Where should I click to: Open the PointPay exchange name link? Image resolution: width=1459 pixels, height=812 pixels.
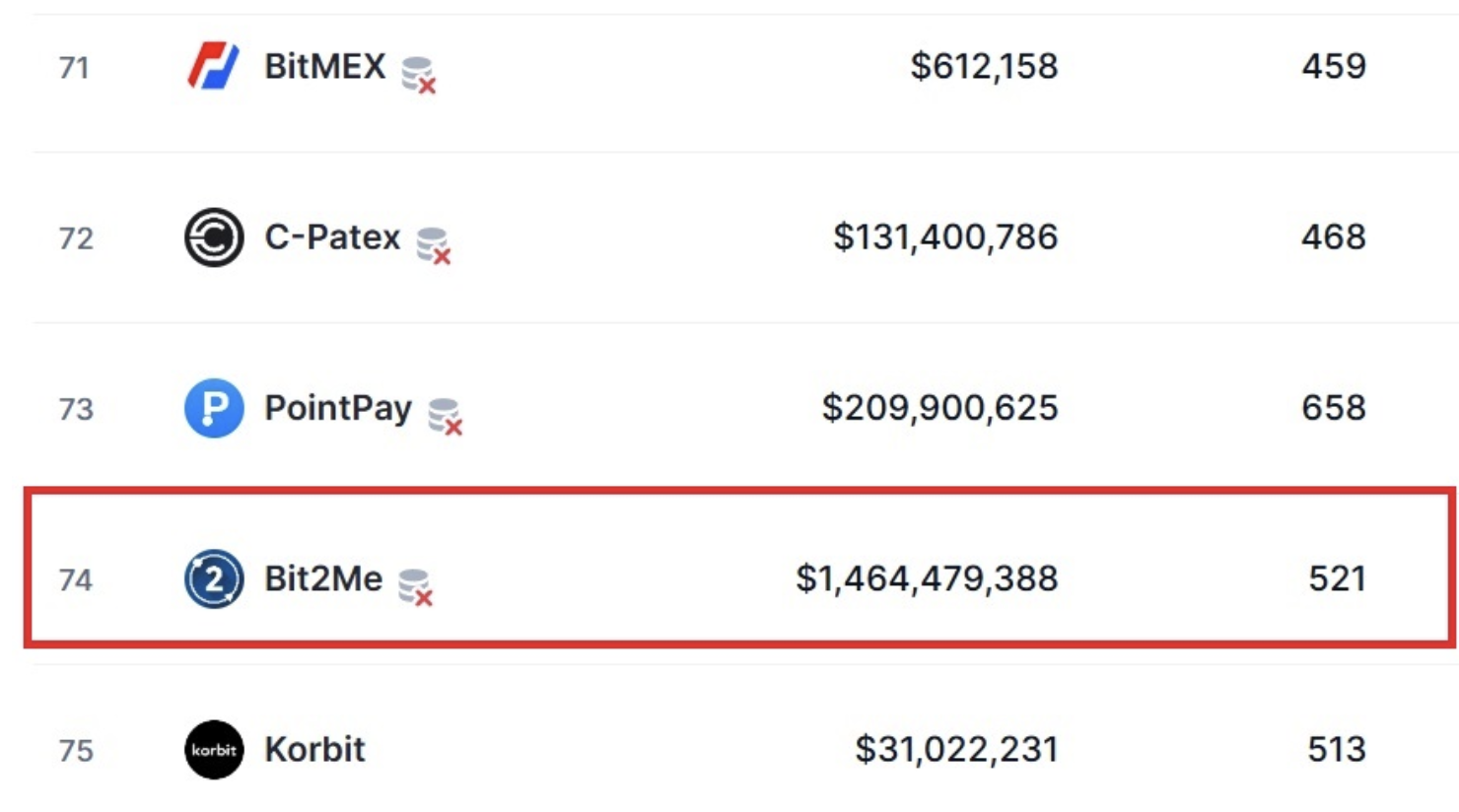coord(338,408)
